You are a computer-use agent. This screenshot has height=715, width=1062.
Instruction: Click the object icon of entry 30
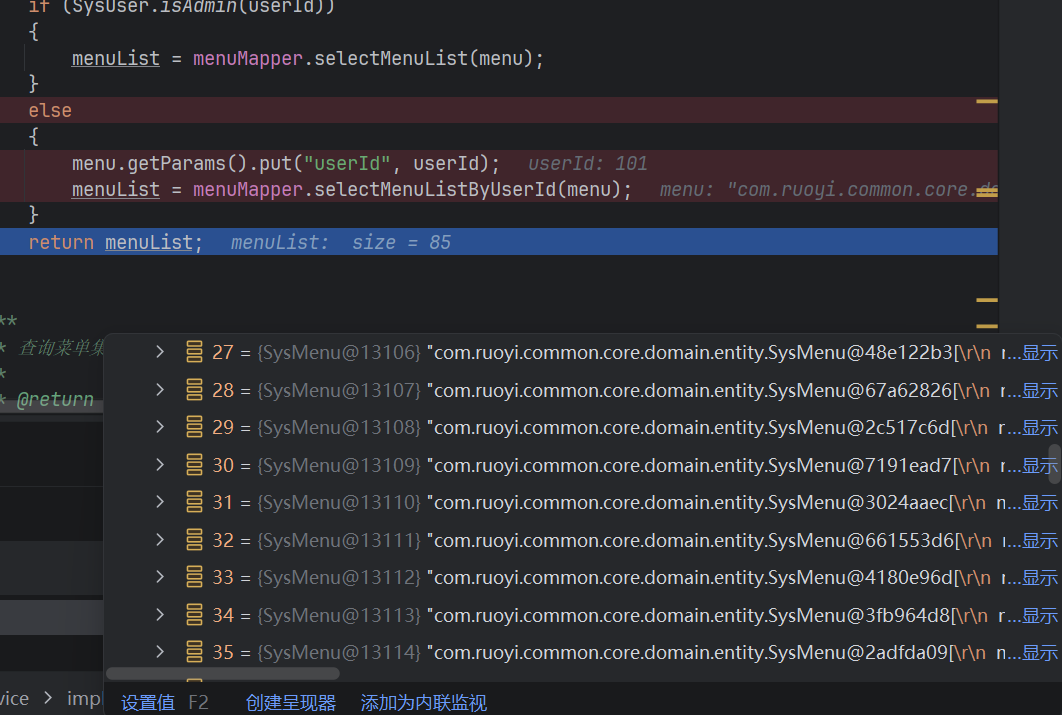click(194, 465)
